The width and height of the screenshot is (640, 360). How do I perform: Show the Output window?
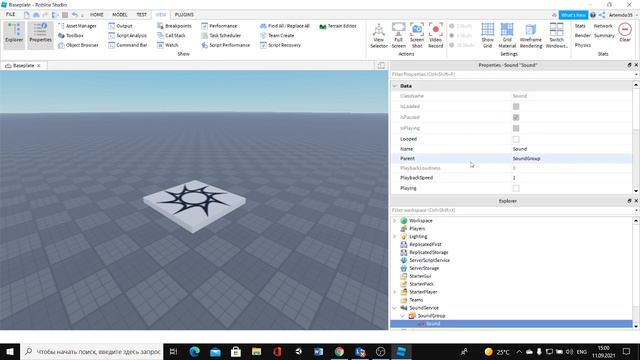120,26
